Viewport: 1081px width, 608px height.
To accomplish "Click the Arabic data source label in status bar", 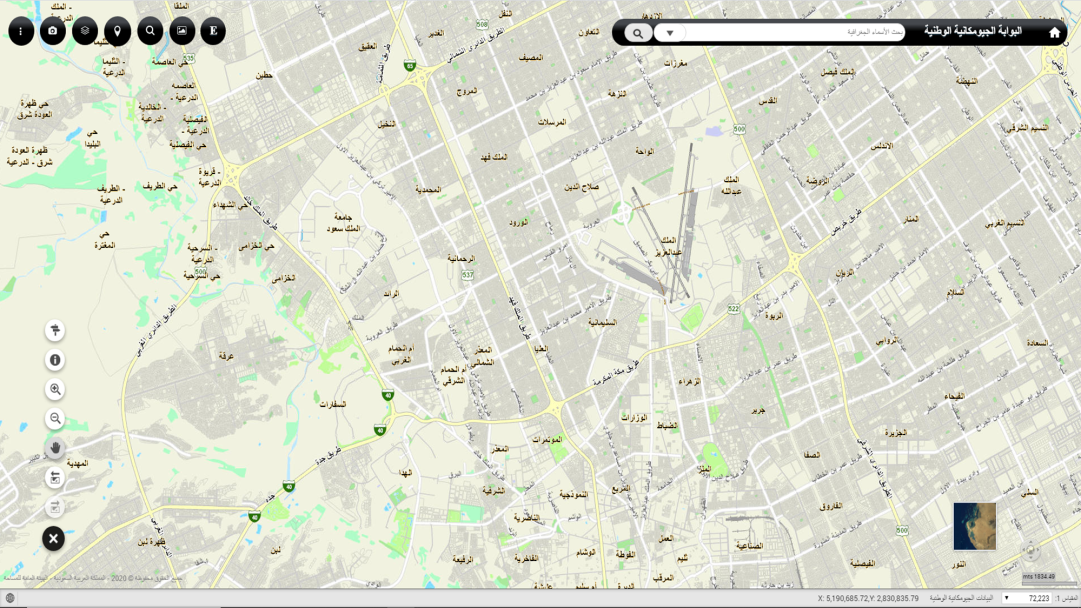I will click(x=961, y=598).
